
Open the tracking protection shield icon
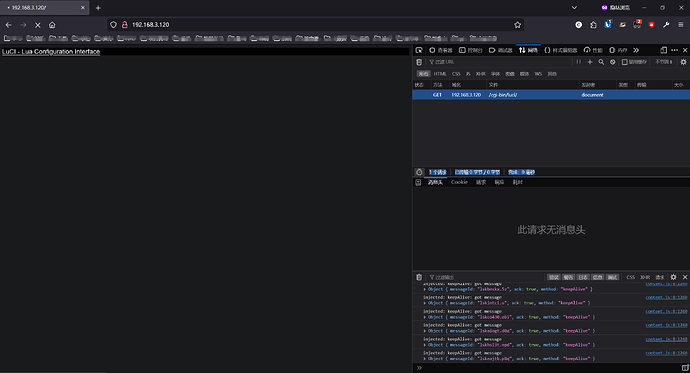click(x=114, y=25)
